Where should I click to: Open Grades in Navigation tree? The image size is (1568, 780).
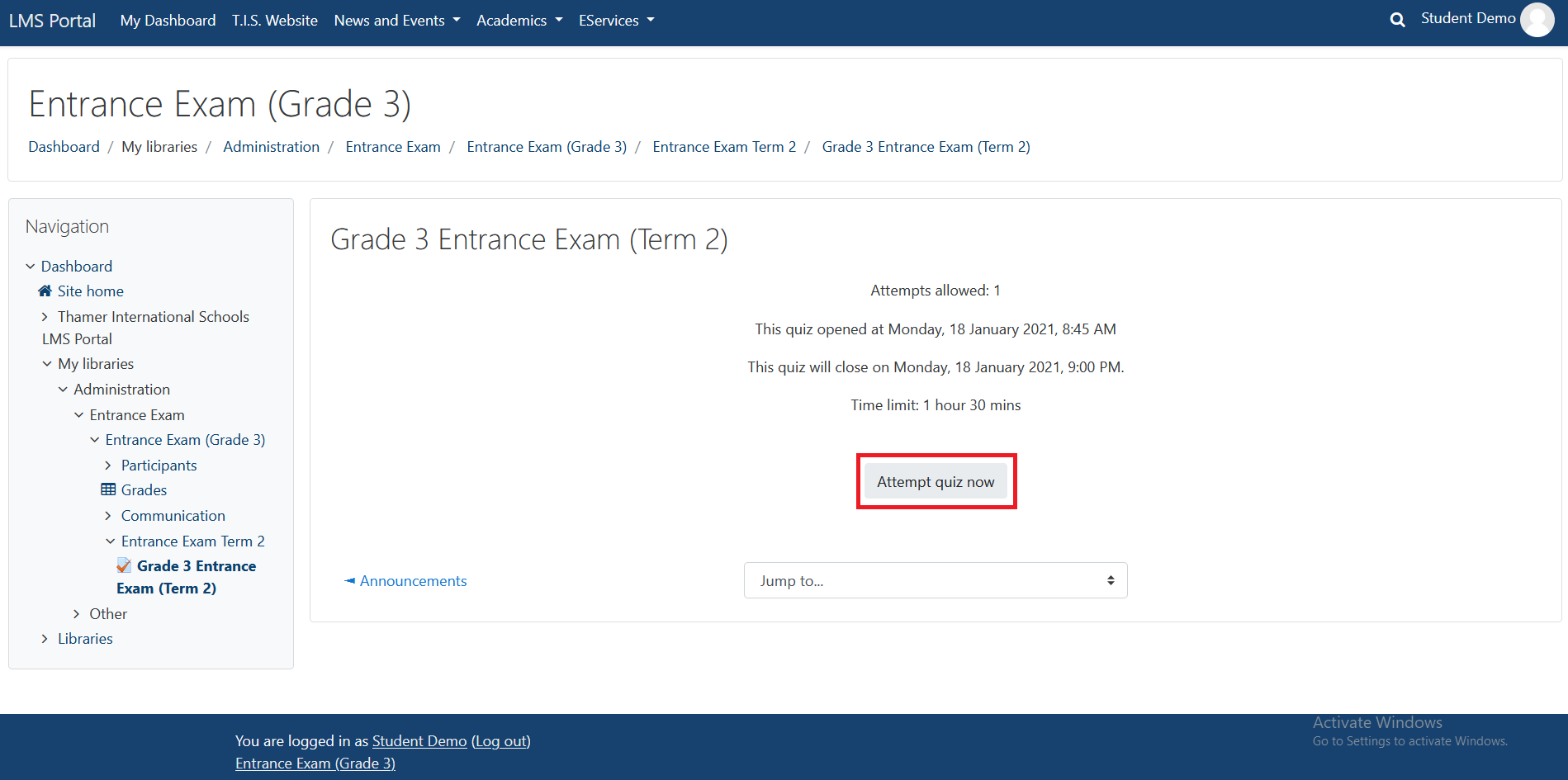click(x=144, y=489)
